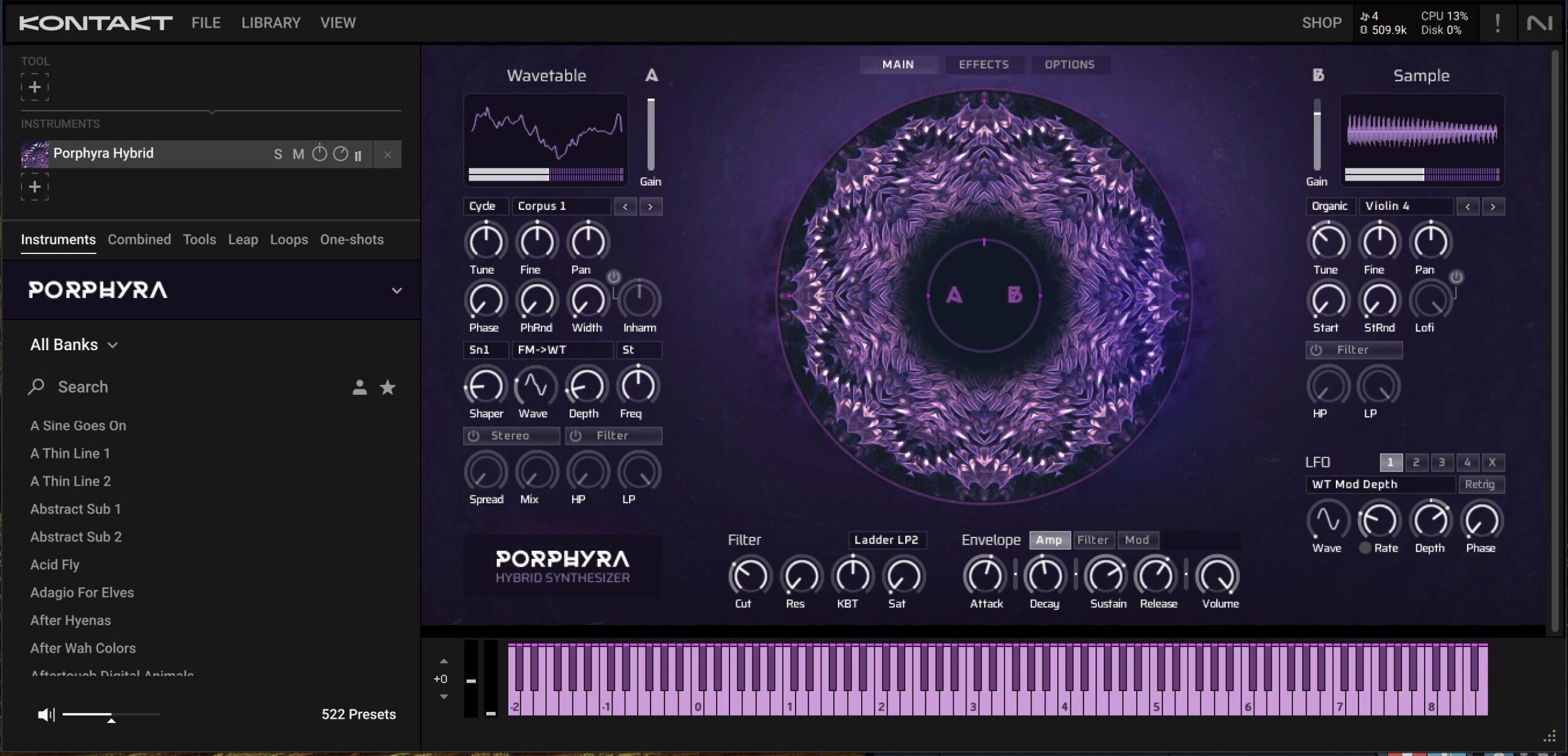Click the envelope Attack knob

pyautogui.click(x=985, y=575)
